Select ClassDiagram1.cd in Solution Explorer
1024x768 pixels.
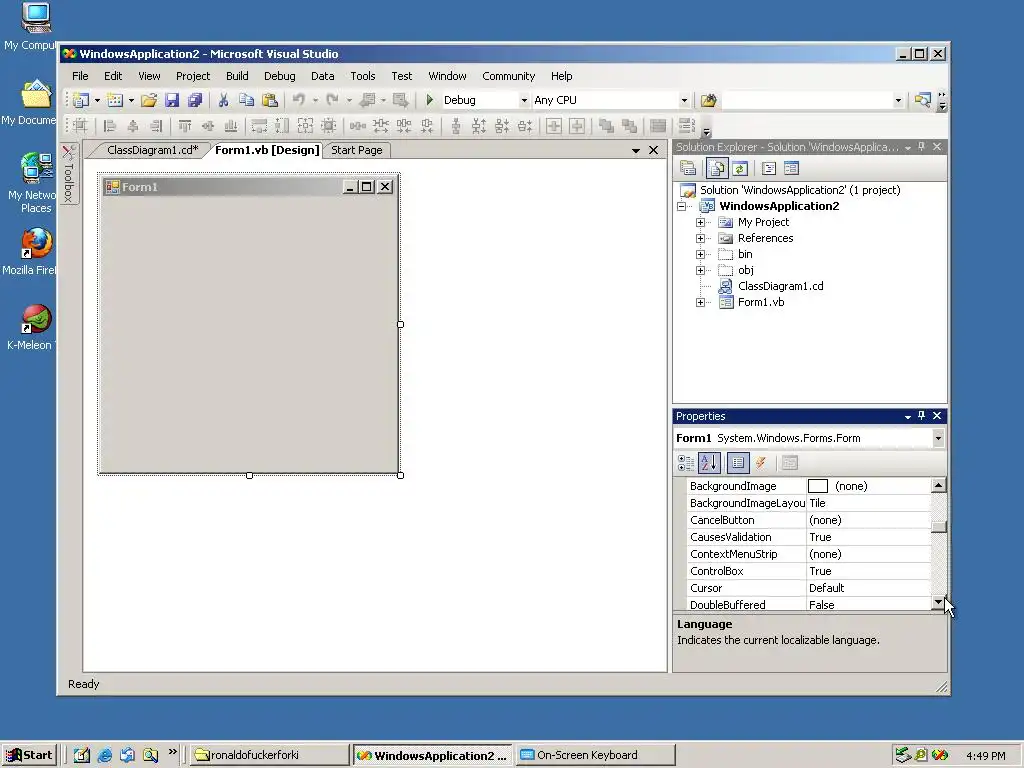780,286
